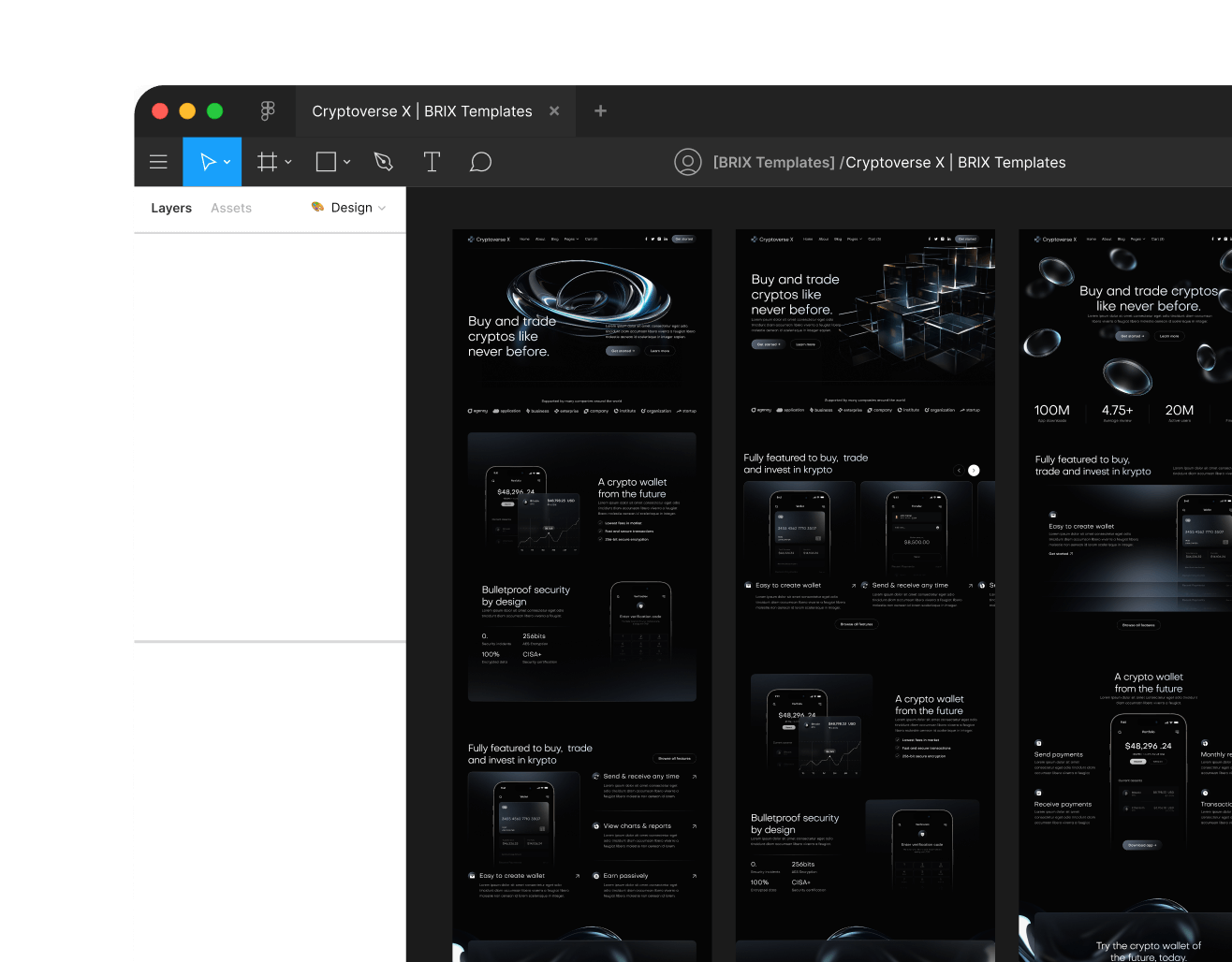Select the Layers tab
Image resolution: width=1232 pixels, height=962 pixels.
(x=170, y=208)
